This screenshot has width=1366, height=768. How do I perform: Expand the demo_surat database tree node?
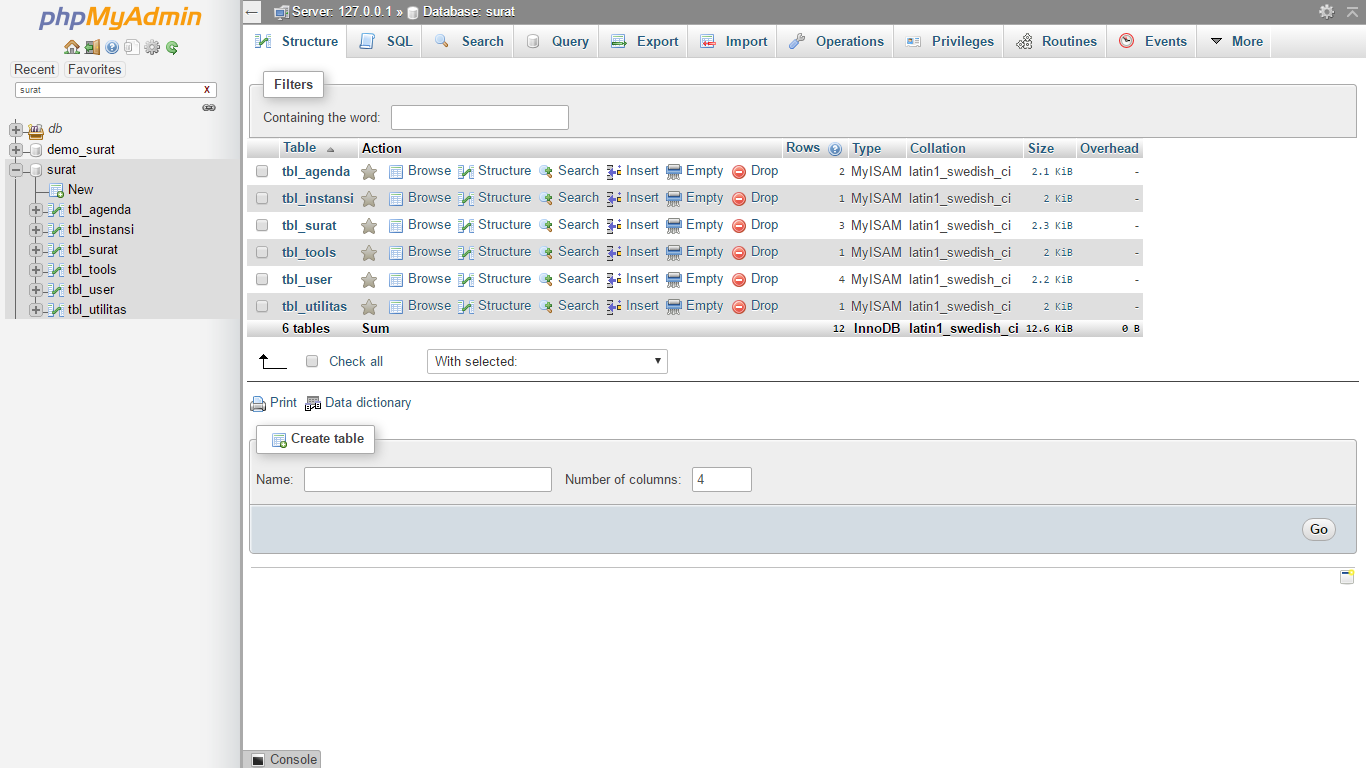click(x=16, y=150)
